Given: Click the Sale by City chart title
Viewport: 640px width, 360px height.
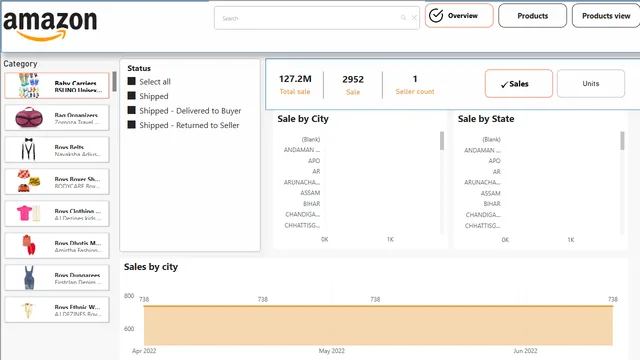Looking at the screenshot, I should pos(303,119).
